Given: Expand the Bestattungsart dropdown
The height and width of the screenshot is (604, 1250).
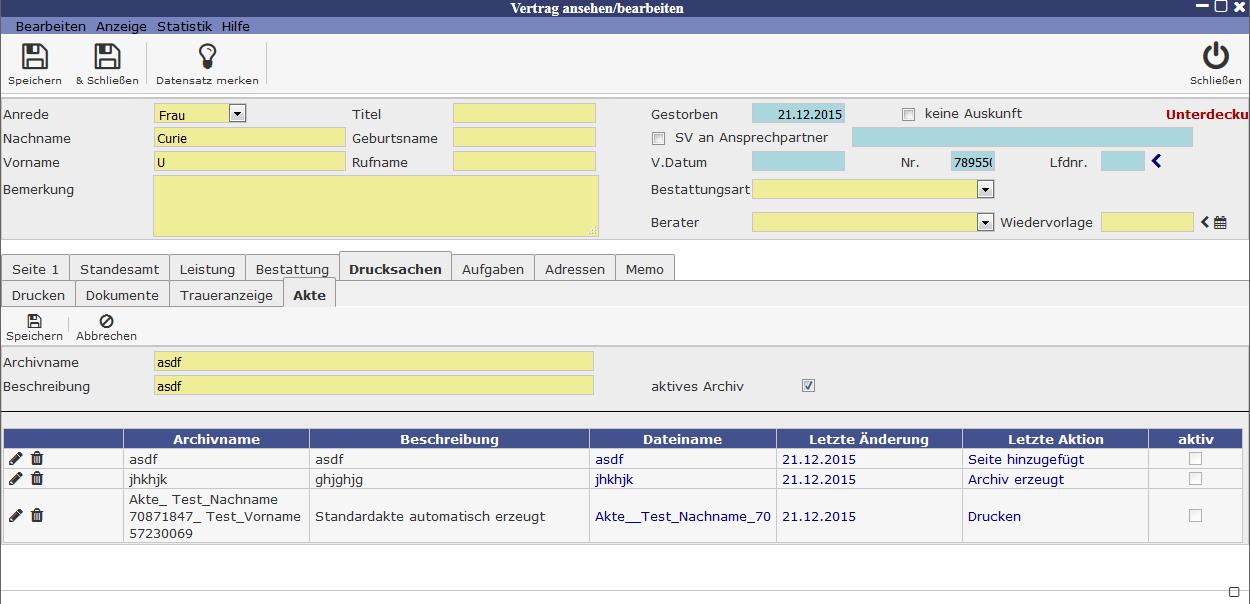Looking at the screenshot, I should coord(985,189).
